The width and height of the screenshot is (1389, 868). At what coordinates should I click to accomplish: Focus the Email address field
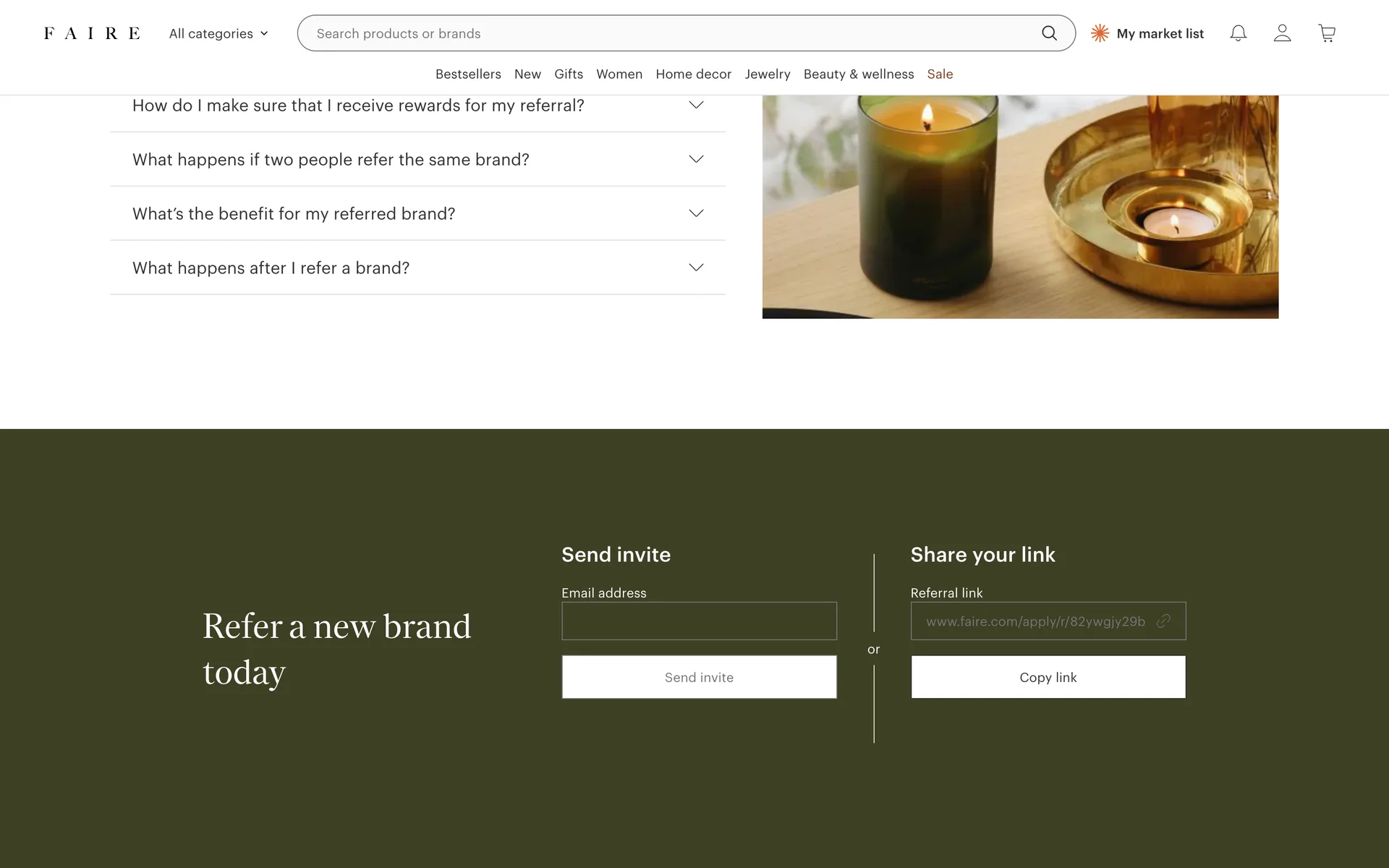[x=699, y=621]
